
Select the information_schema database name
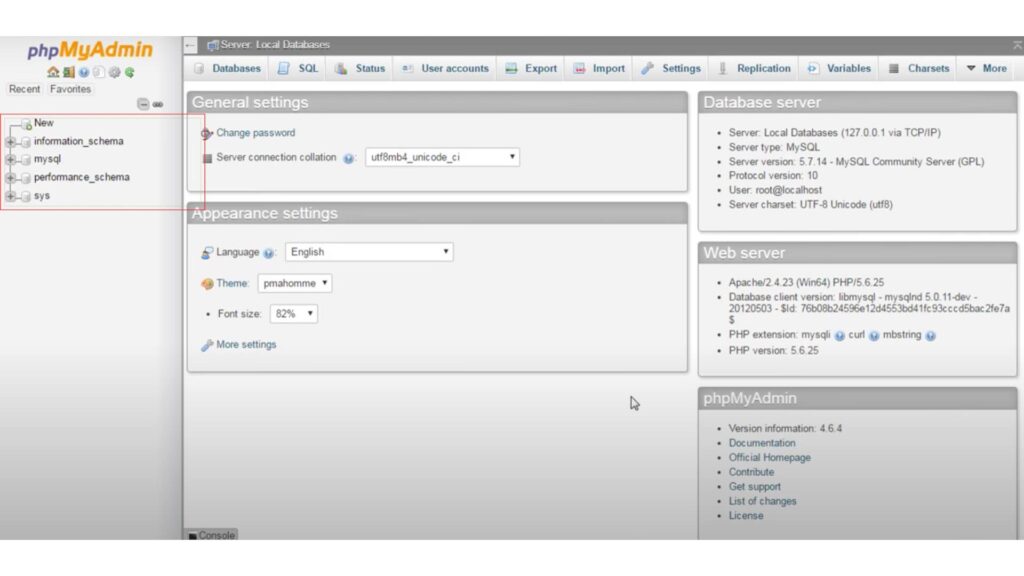point(78,142)
